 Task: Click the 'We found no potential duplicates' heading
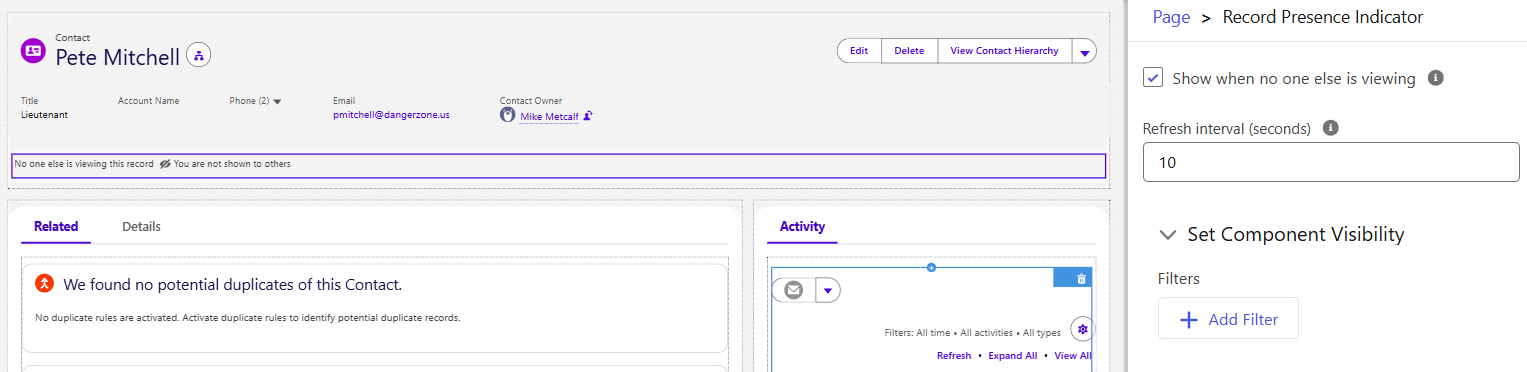coord(232,285)
